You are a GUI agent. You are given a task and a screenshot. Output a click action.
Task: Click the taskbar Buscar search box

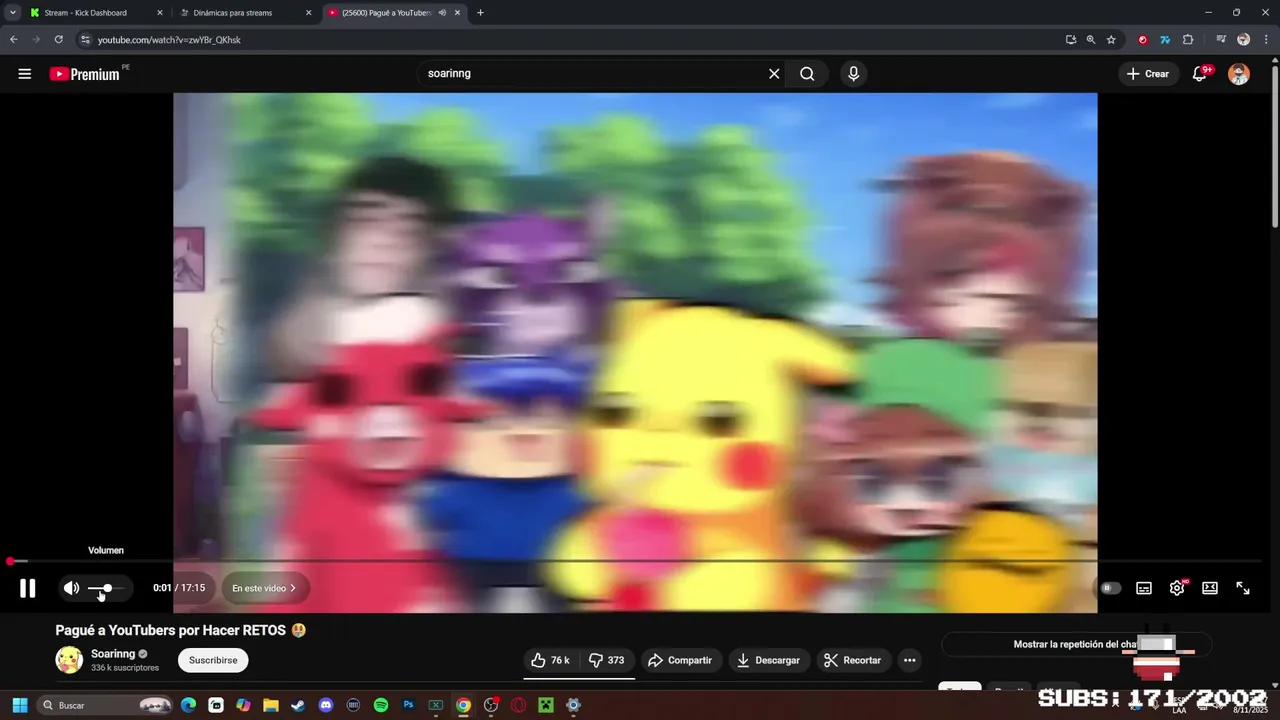(105, 705)
